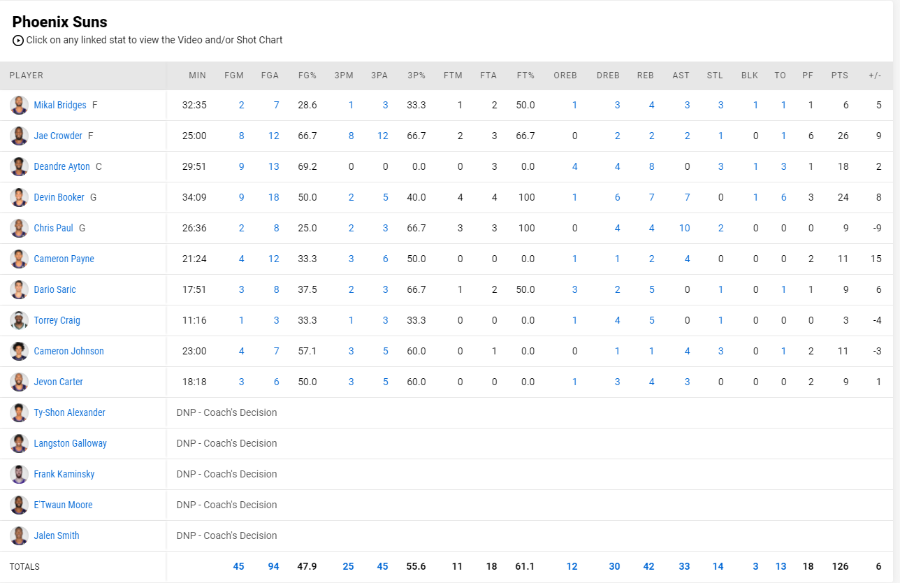The image size is (900, 583).
Task: View Jae Crowder's 8 made three-pointers
Action: 351,136
